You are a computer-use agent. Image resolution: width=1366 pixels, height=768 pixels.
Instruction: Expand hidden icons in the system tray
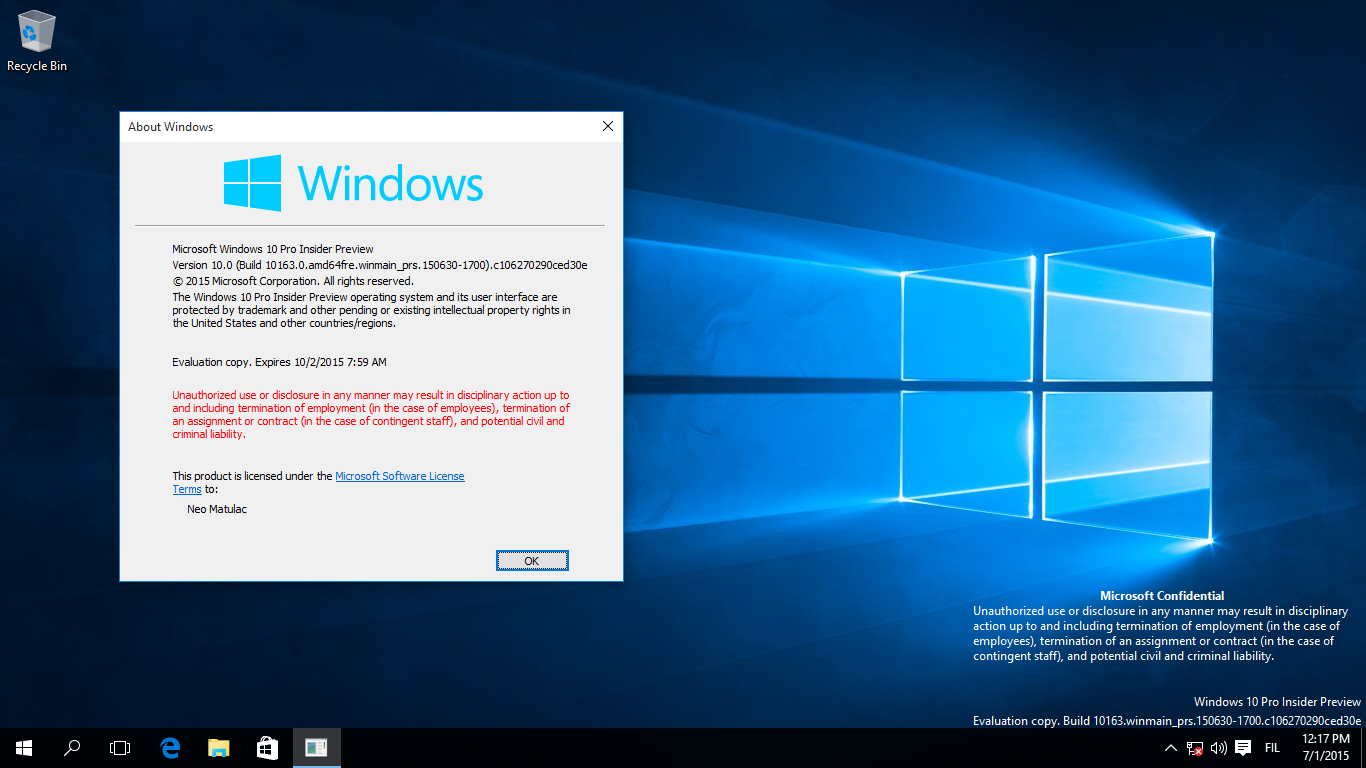pyautogui.click(x=1170, y=747)
